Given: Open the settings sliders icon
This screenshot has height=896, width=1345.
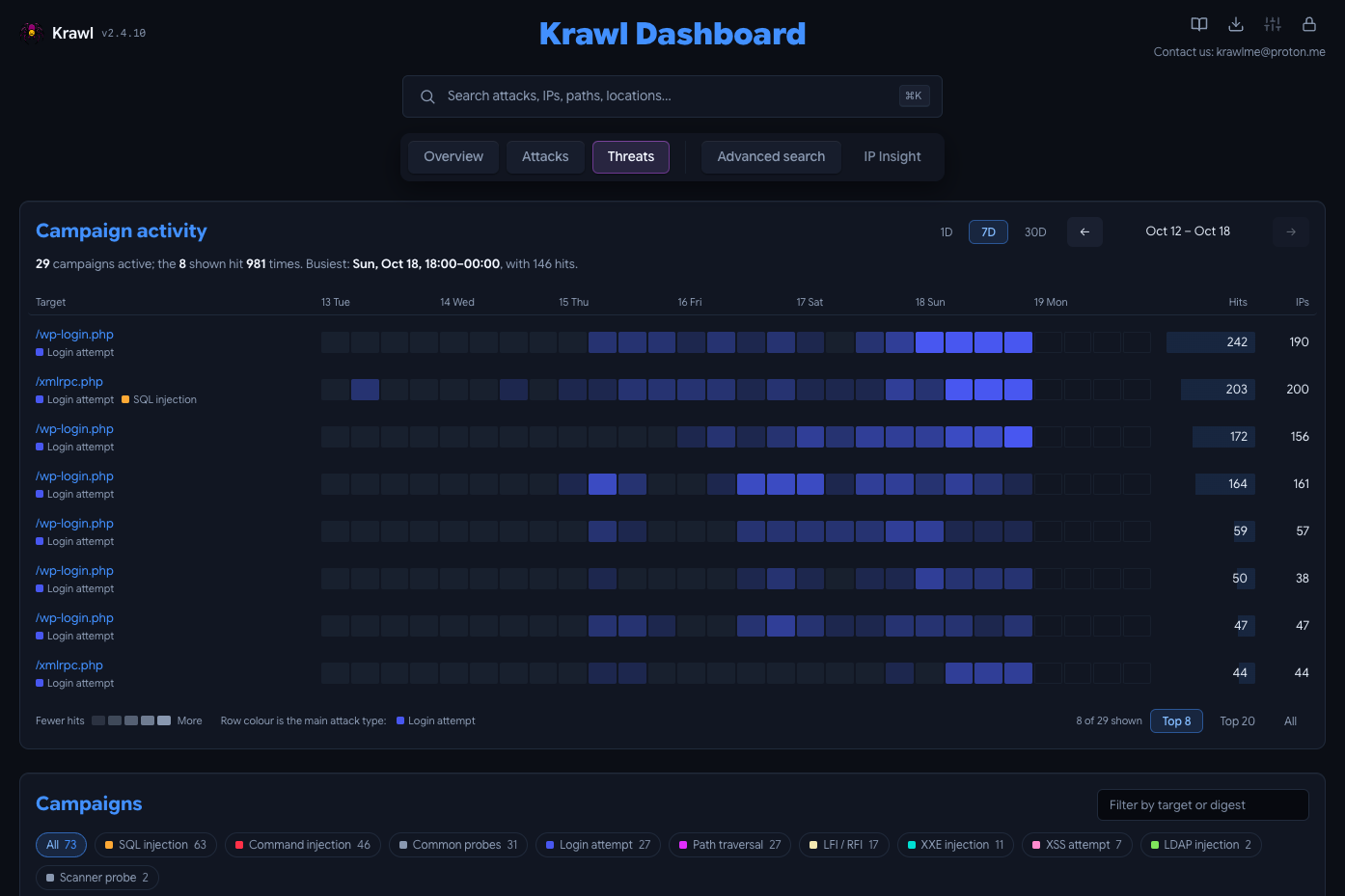Looking at the screenshot, I should tap(1273, 24).
